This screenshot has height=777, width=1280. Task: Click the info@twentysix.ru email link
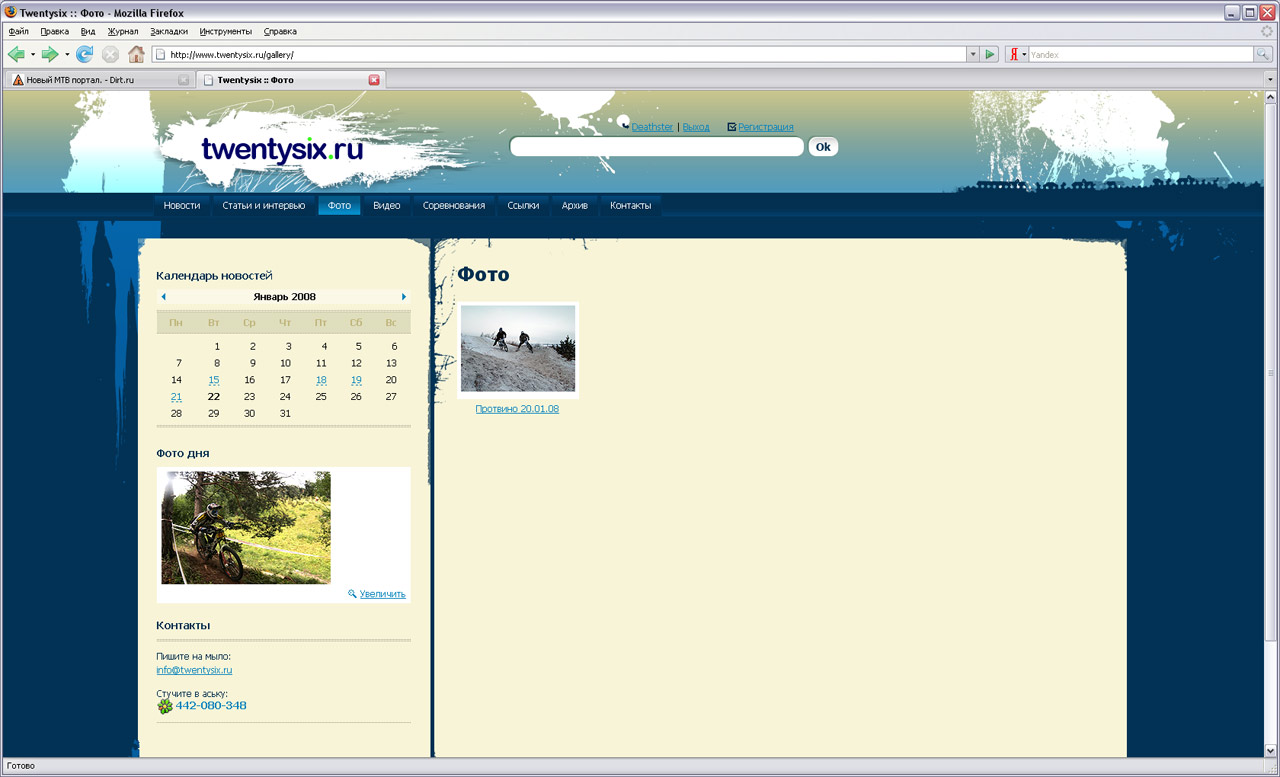(x=194, y=670)
